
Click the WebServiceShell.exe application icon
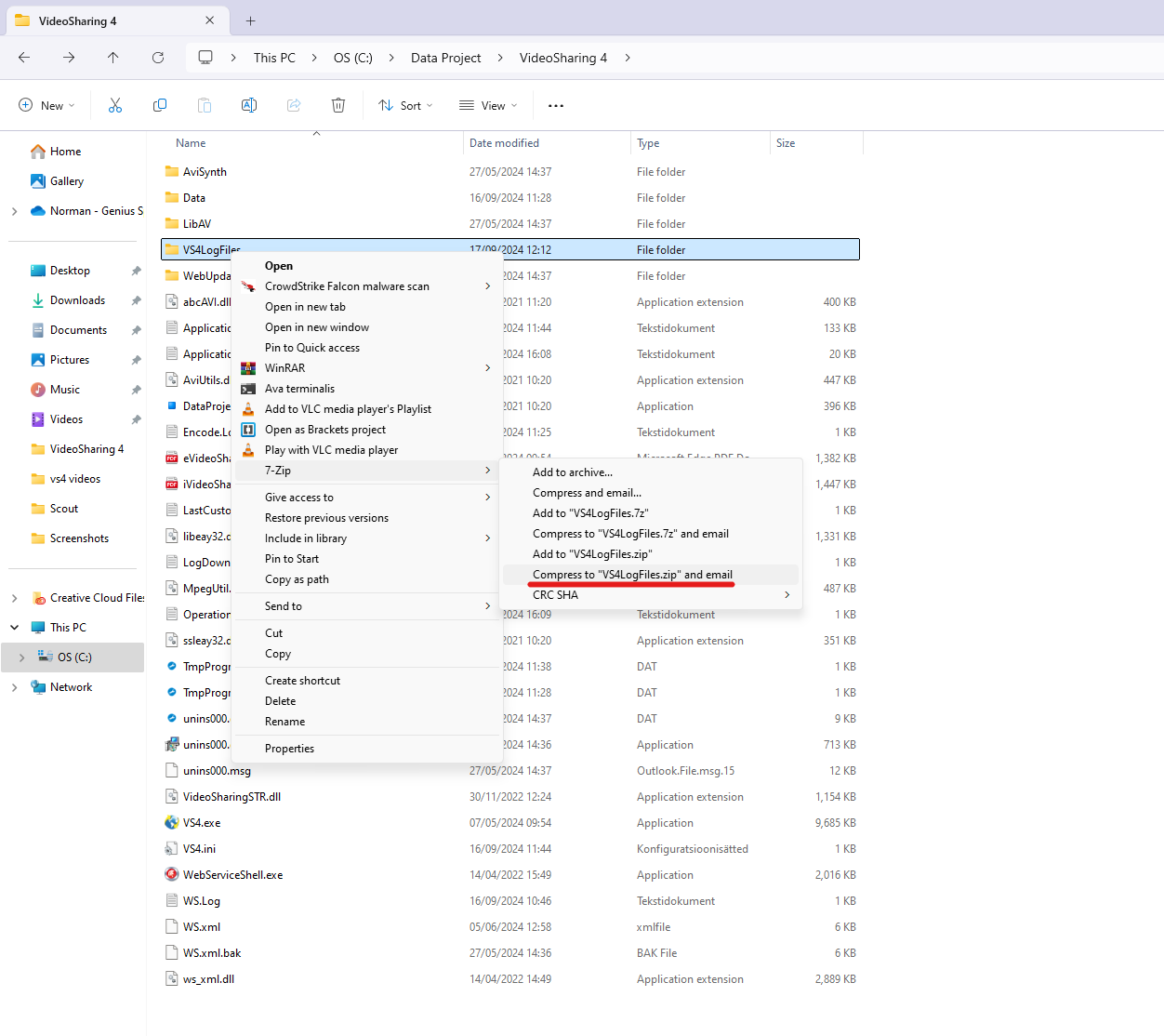point(172,875)
